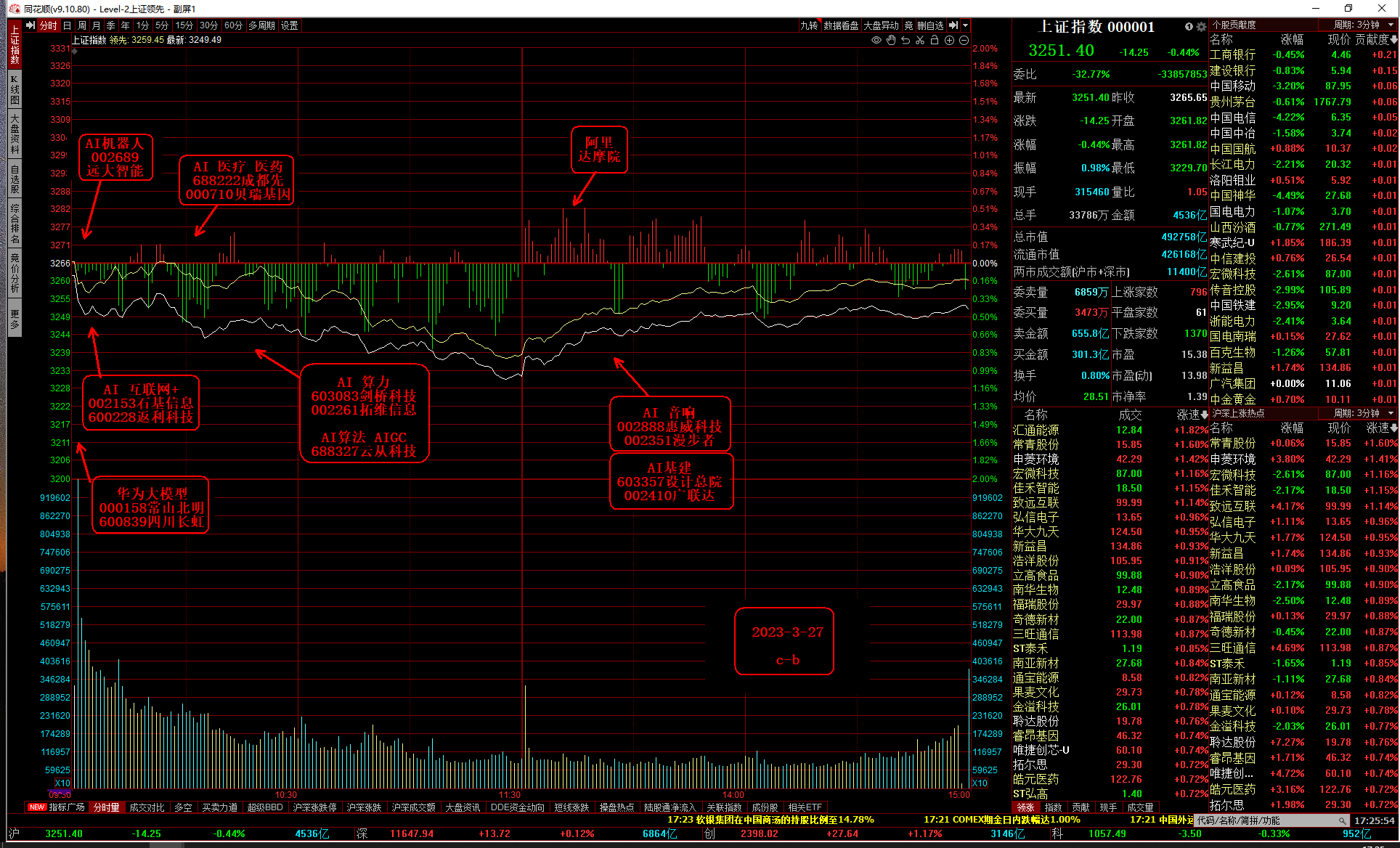Zoom out with the minus circle icon
The height and width of the screenshot is (848, 1400).
[x=964, y=41]
